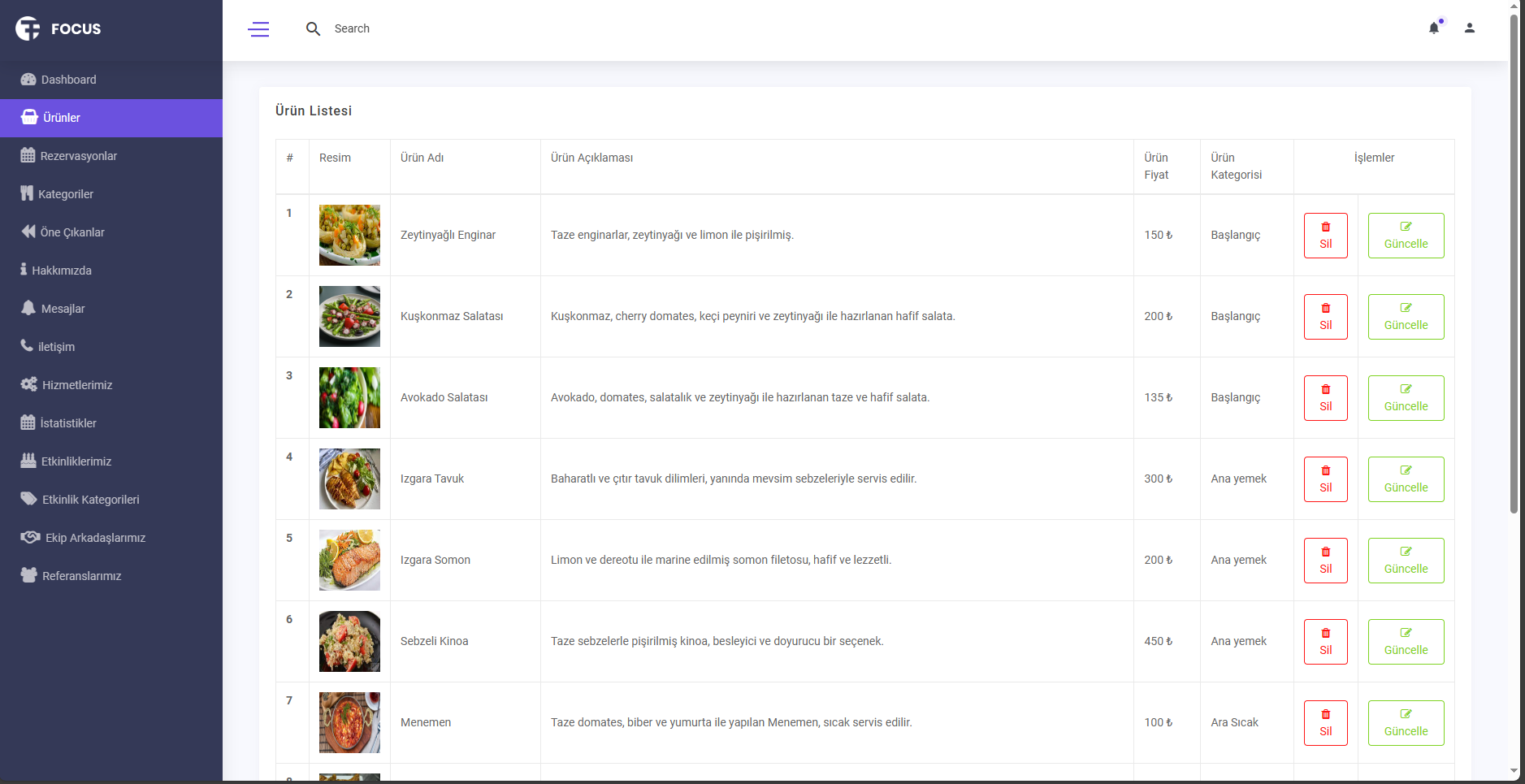Click the Focus logo icon
Screen dimensions: 1525x784
(x=28, y=28)
